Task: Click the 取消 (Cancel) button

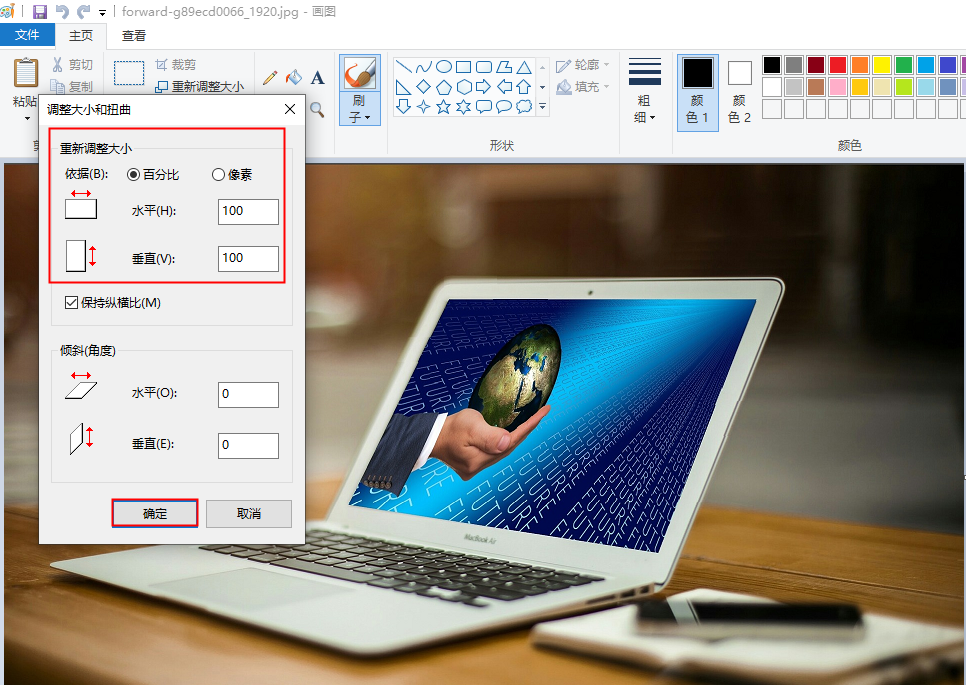Action: [x=249, y=513]
